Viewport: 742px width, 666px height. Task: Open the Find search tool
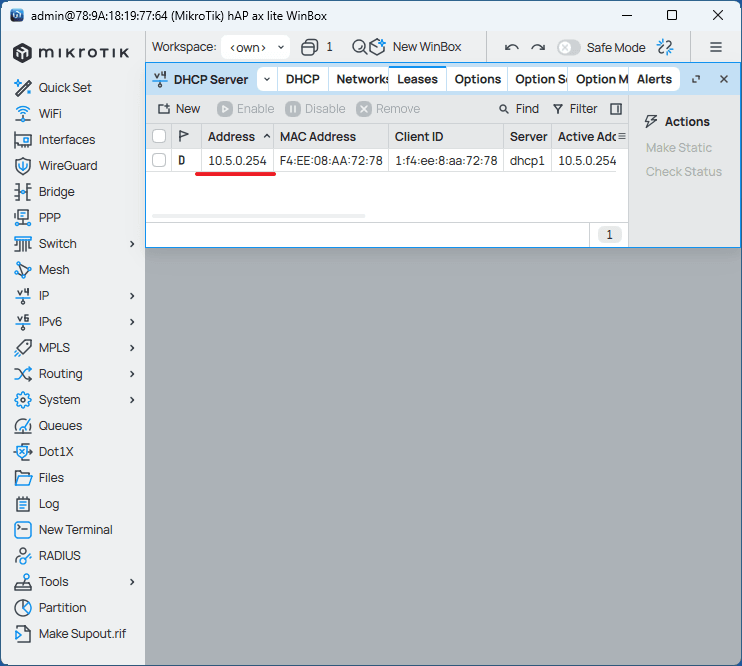point(519,109)
